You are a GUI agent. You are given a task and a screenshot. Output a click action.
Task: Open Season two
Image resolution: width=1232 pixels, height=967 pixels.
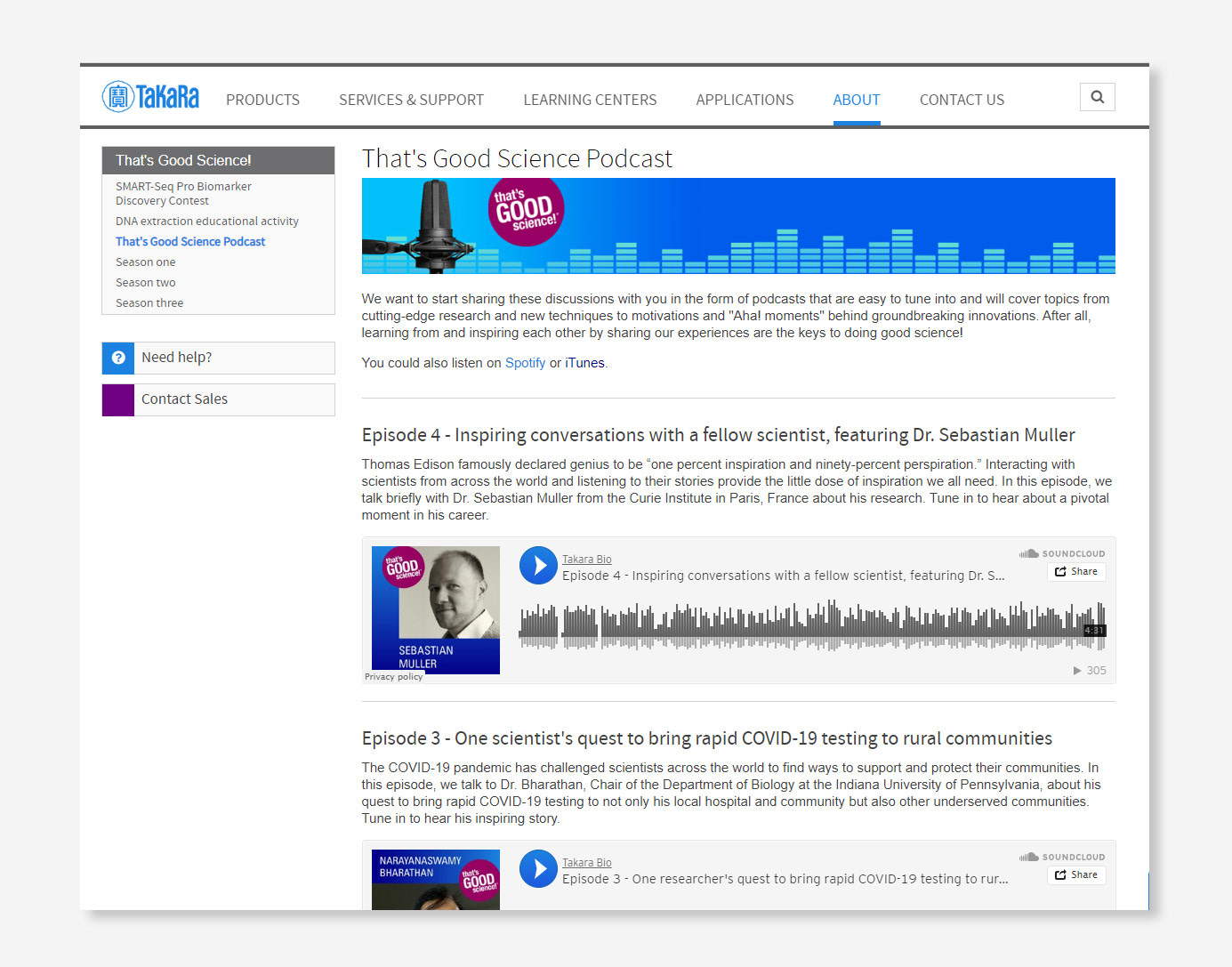click(x=145, y=282)
